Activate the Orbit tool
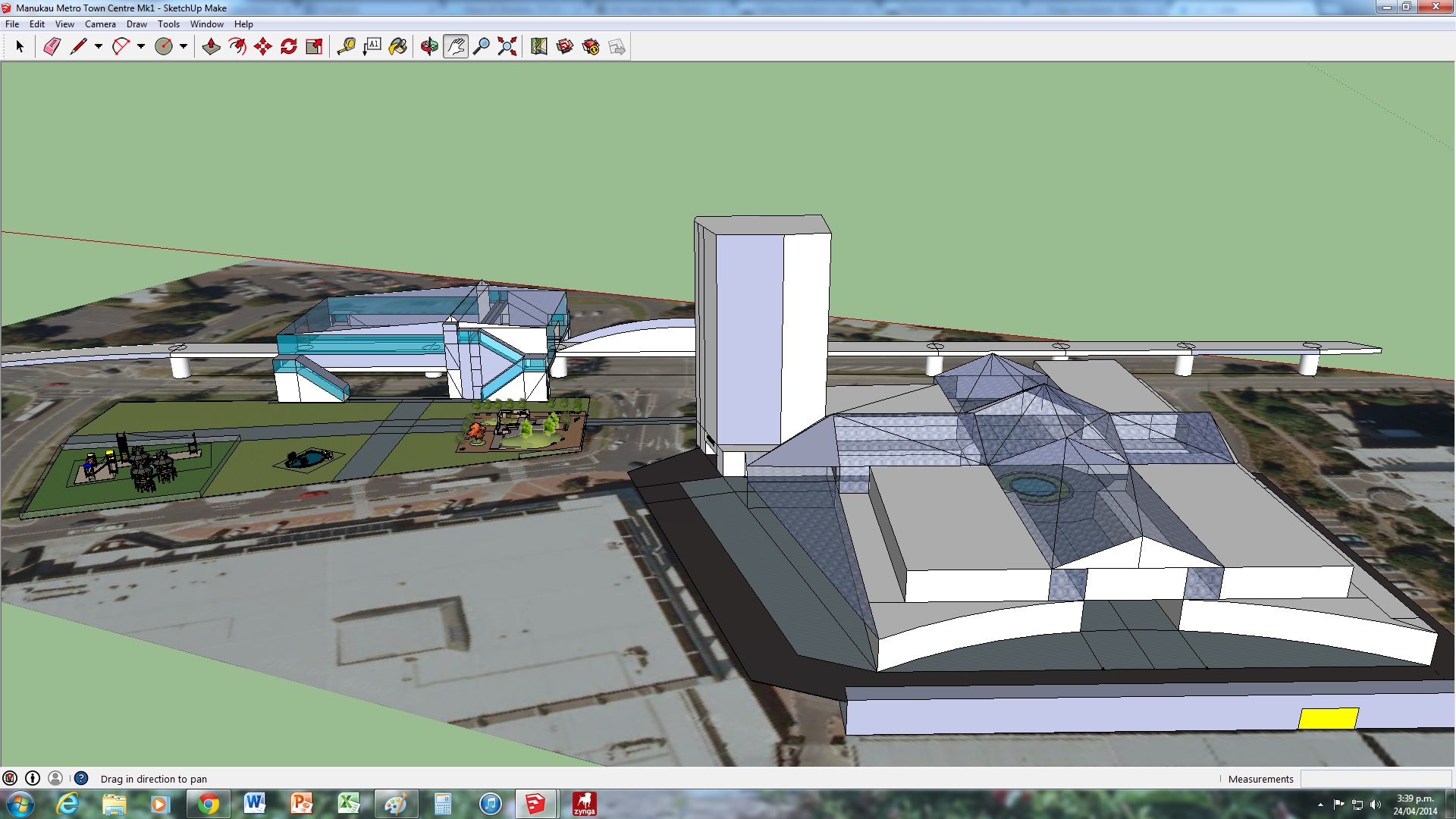The image size is (1456, 819). [x=429, y=47]
